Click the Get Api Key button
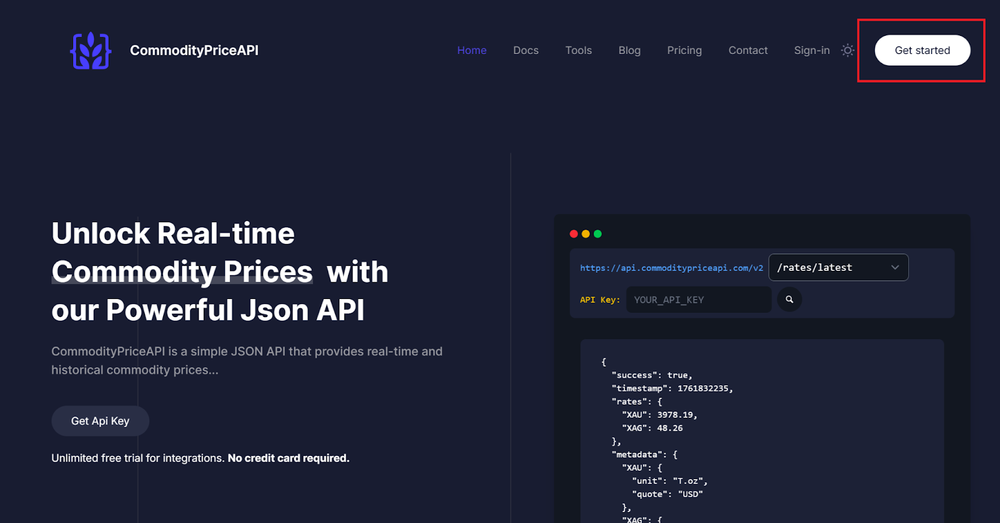 click(x=100, y=421)
